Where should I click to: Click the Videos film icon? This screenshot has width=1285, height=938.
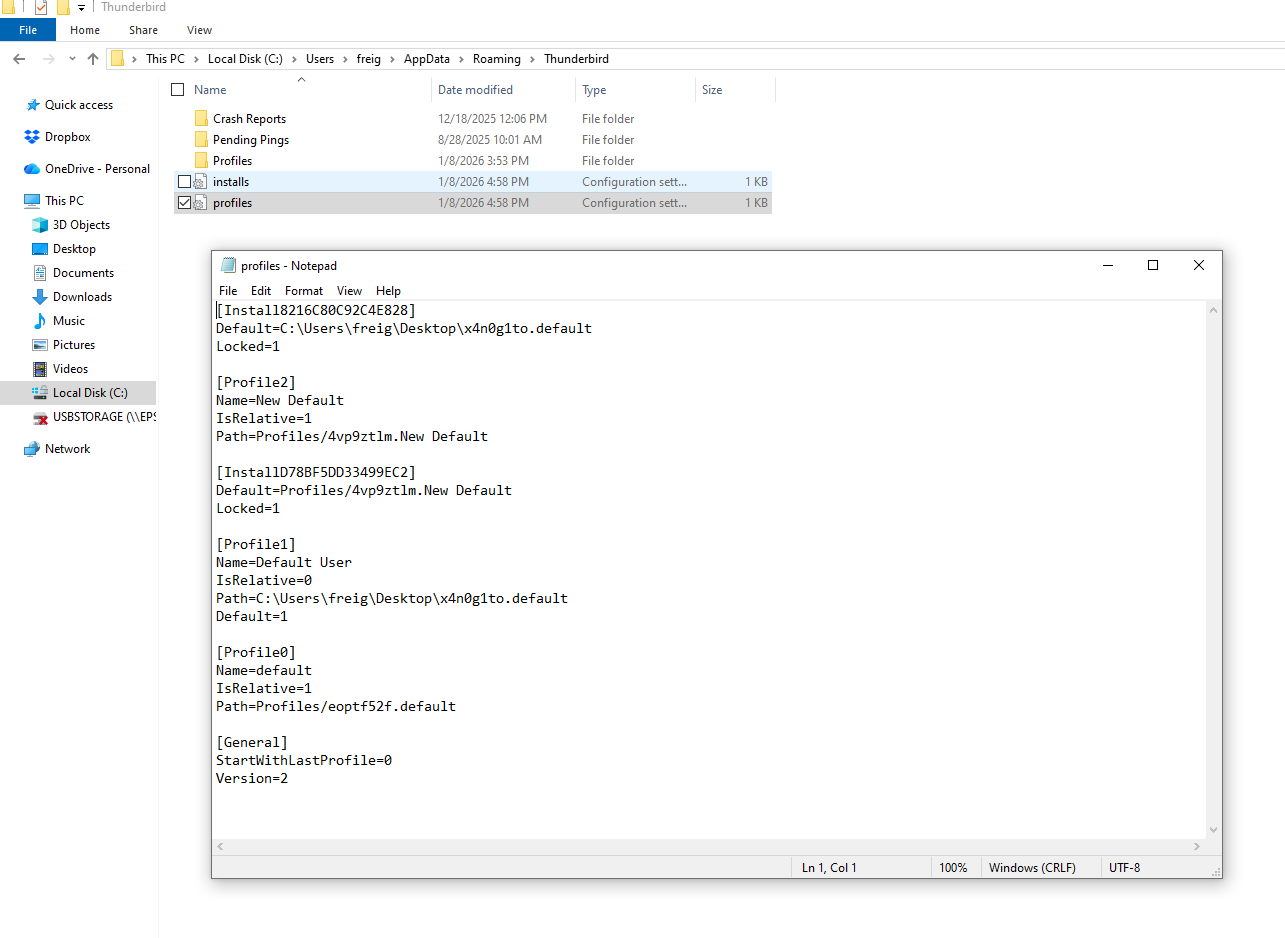point(40,369)
